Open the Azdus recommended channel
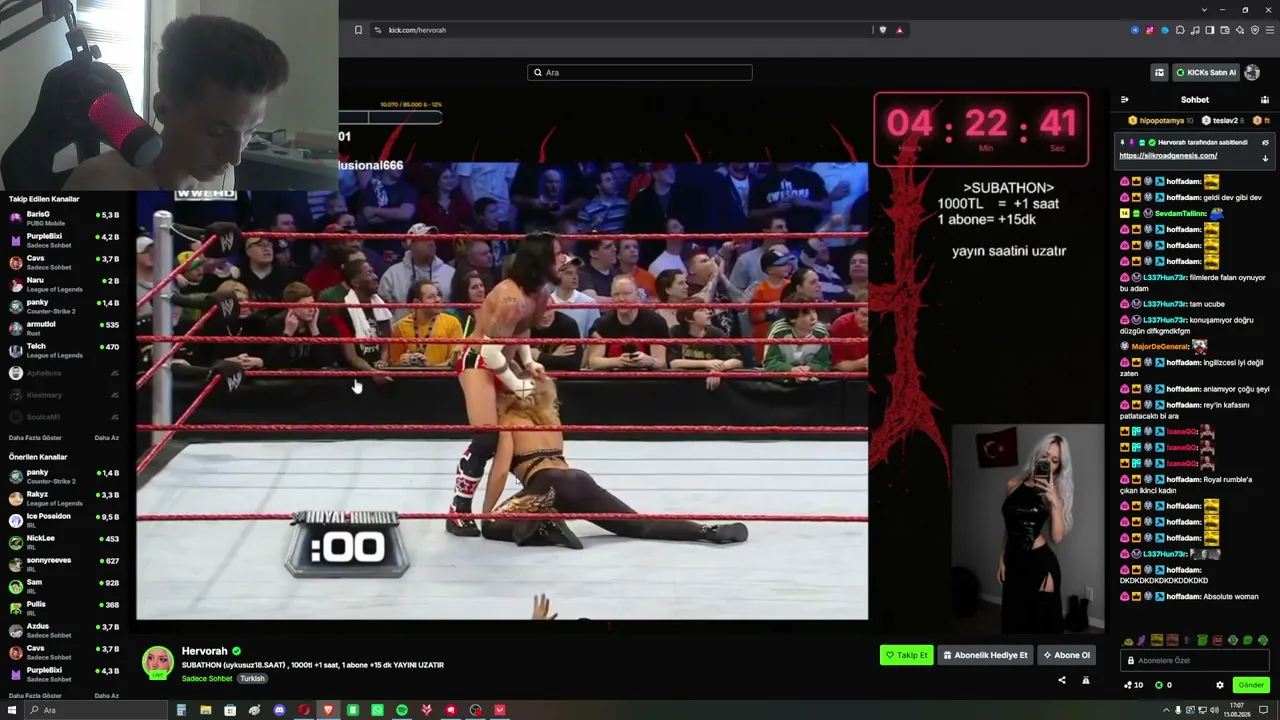This screenshot has width=1280, height=720. click(x=64, y=630)
